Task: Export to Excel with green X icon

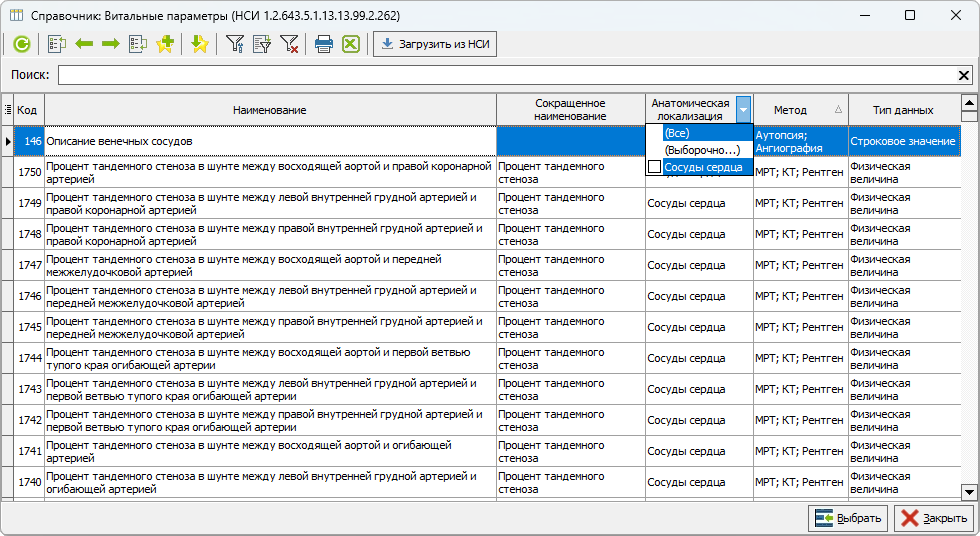Action: coord(351,44)
